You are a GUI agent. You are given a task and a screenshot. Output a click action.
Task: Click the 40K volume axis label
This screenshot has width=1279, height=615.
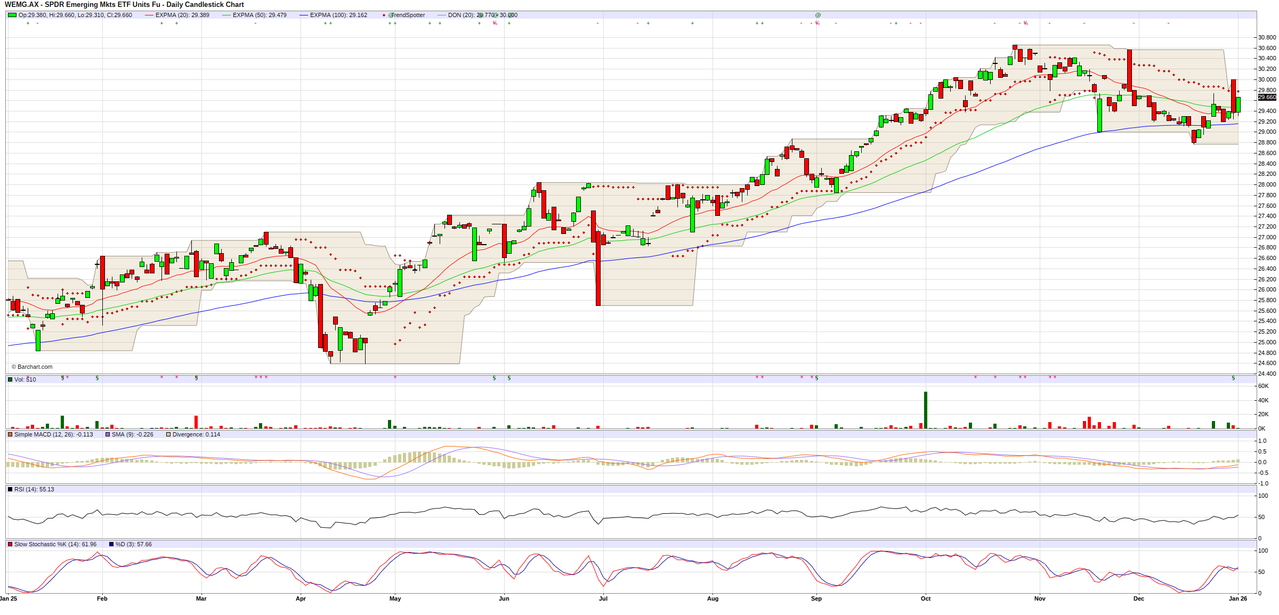point(1263,401)
